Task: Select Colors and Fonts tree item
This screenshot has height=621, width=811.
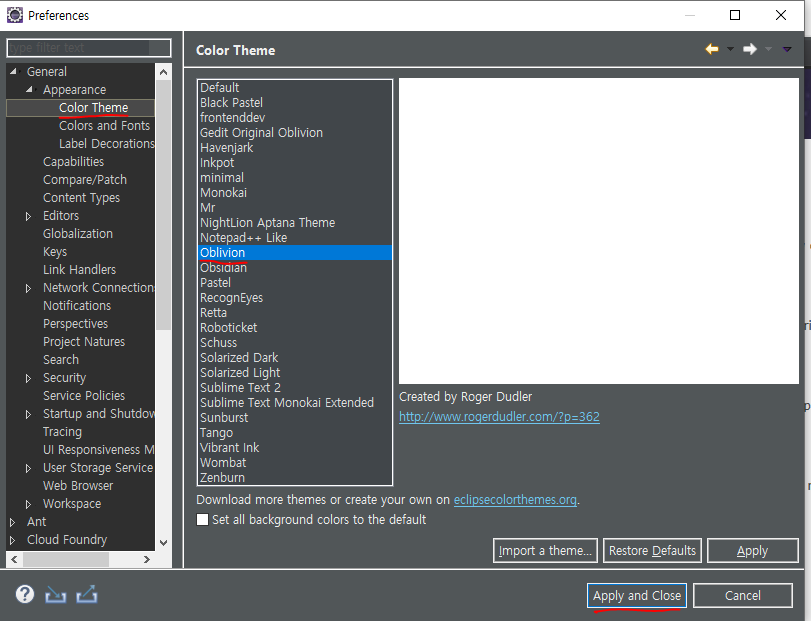Action: click(x=104, y=126)
